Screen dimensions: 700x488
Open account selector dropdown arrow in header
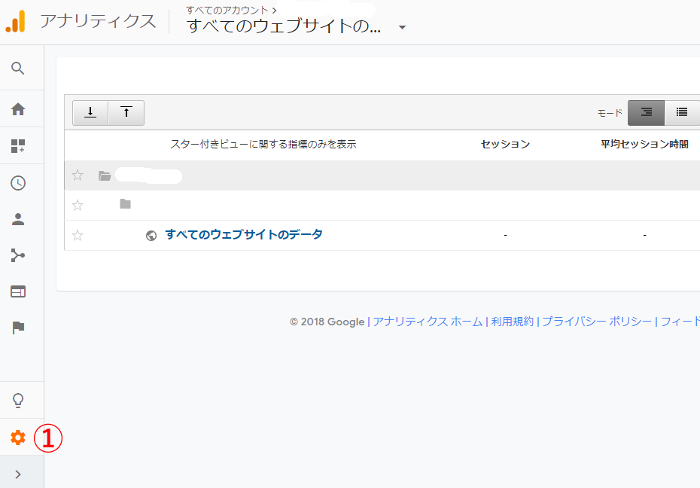(x=402, y=27)
